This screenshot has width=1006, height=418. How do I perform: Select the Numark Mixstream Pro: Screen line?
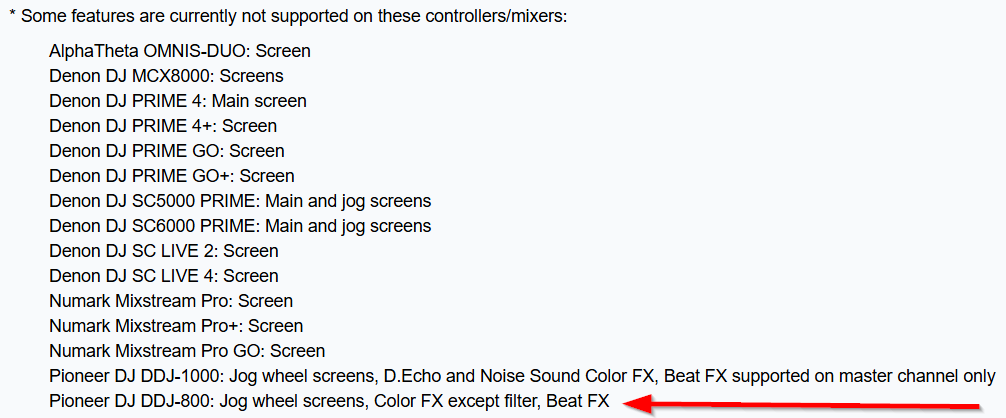[x=171, y=301]
